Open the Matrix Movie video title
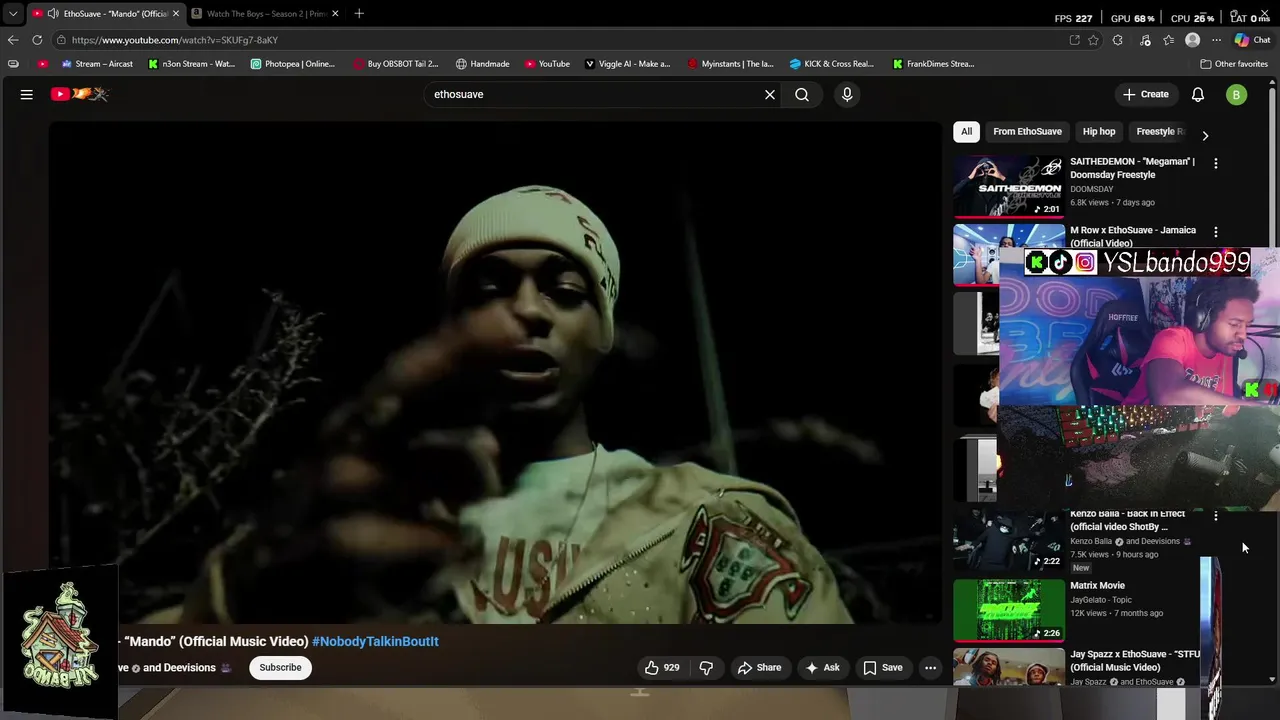 [x=1097, y=585]
